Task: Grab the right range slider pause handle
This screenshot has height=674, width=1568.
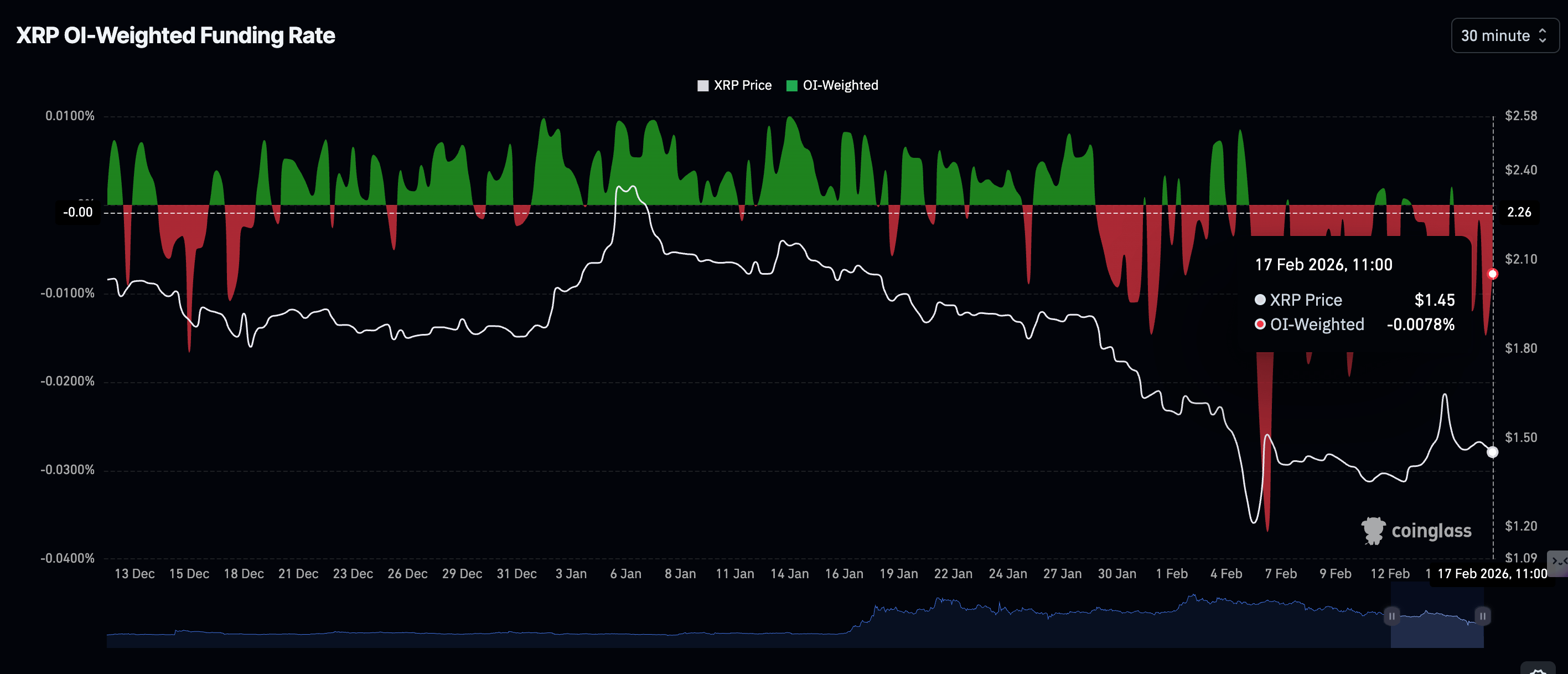Action: pos(1482,616)
